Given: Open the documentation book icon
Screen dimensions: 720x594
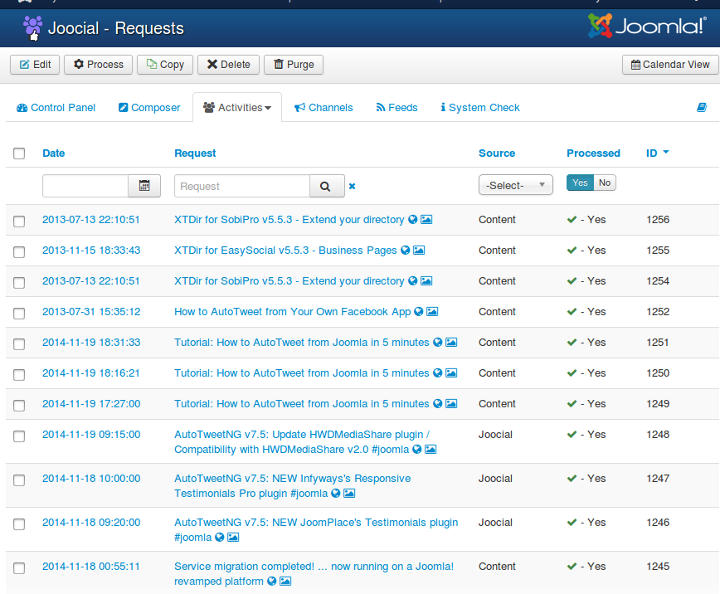Looking at the screenshot, I should pos(702,107).
